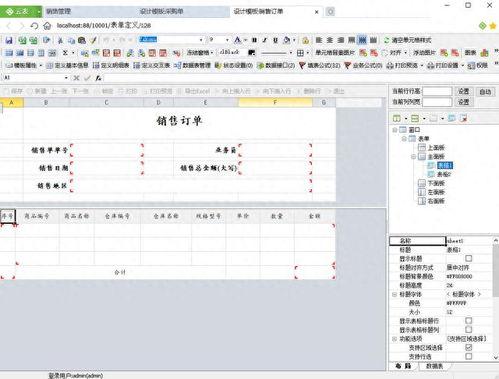The height and width of the screenshot is (379, 499).
Task: Click the 填表公式 funnel icon
Action: coord(302,65)
